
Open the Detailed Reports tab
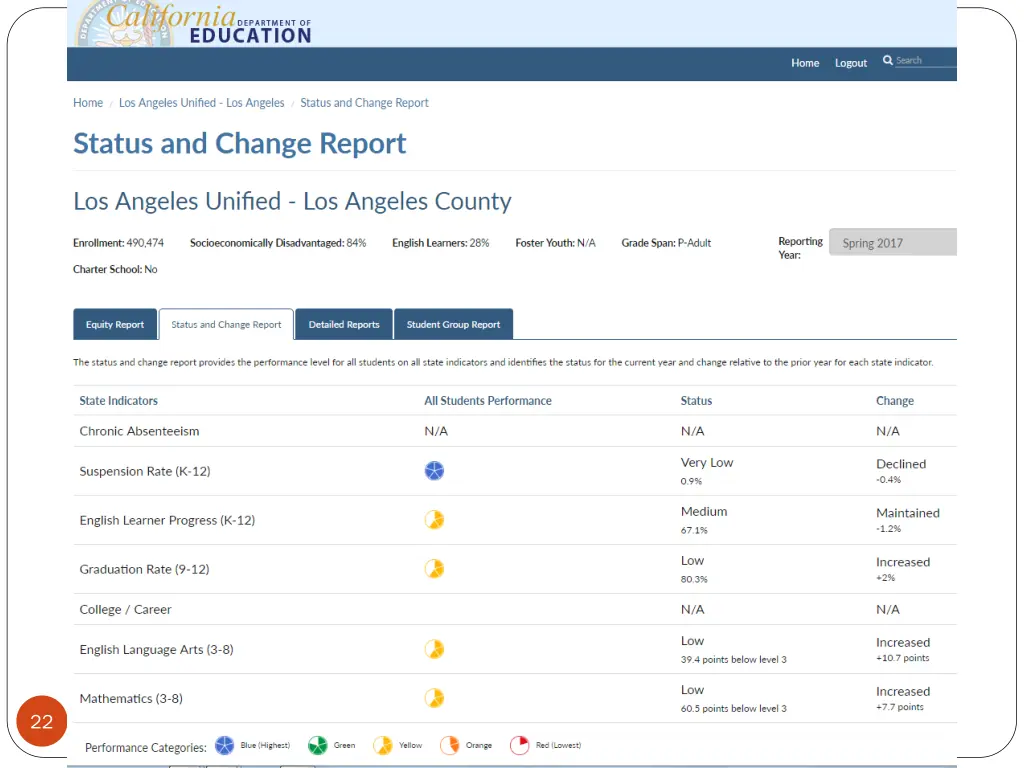click(x=344, y=324)
